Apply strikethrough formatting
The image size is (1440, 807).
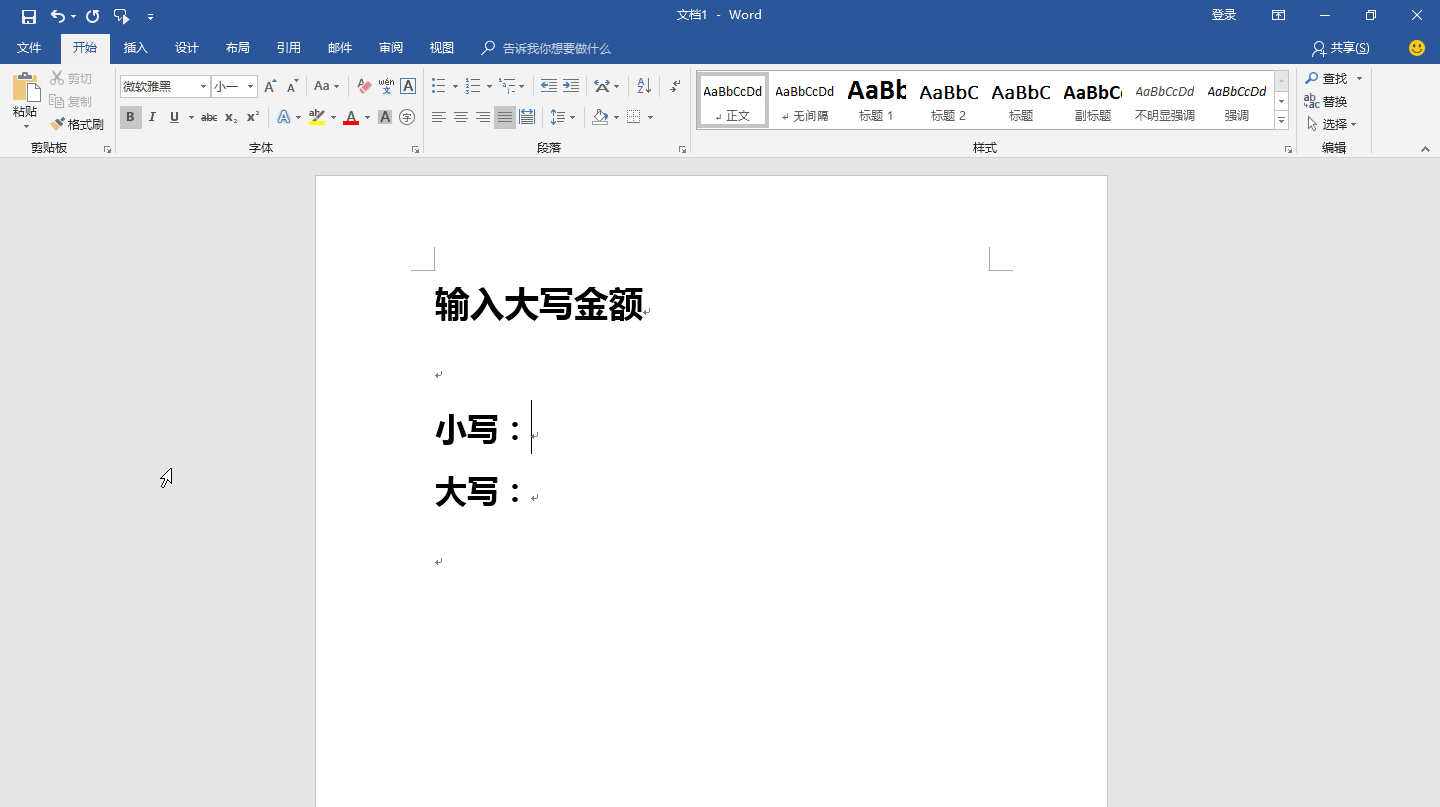pos(208,117)
